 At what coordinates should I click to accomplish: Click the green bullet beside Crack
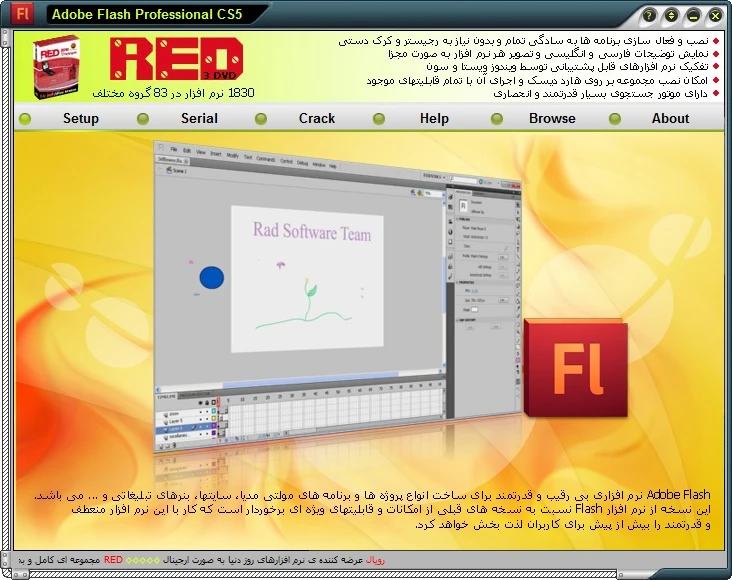tap(261, 118)
